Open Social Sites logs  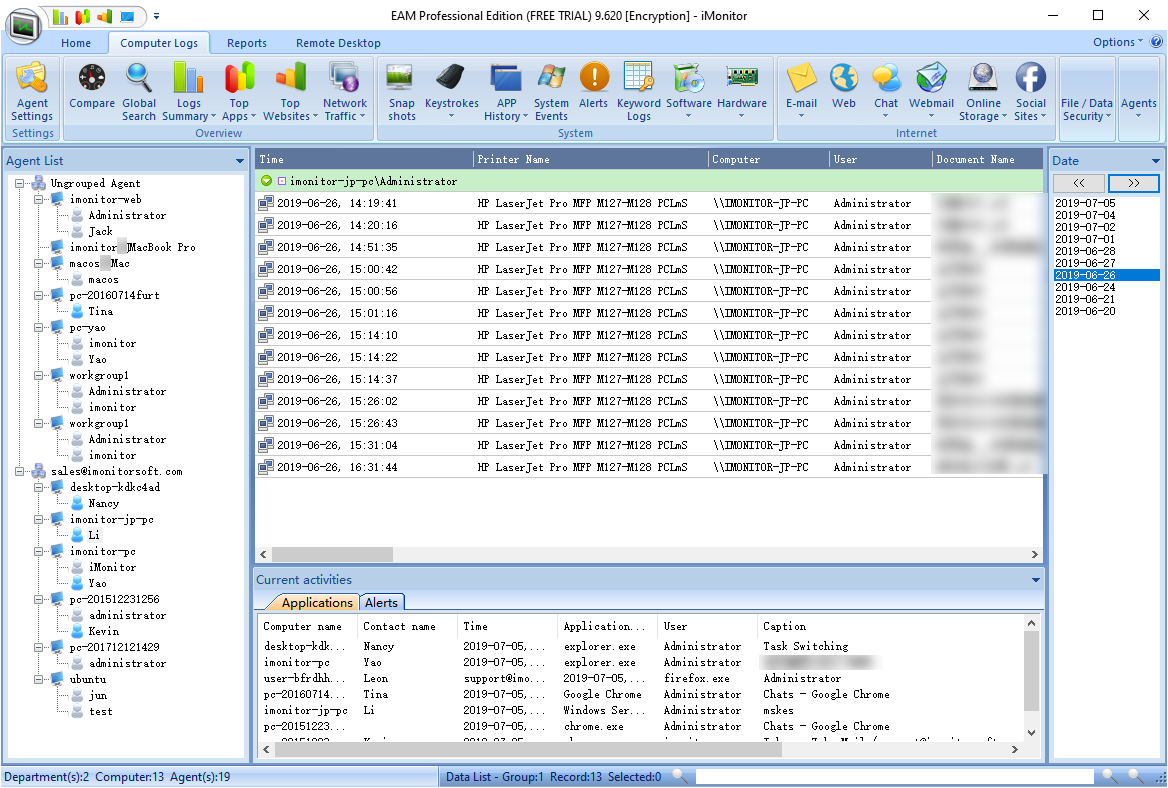click(1030, 92)
